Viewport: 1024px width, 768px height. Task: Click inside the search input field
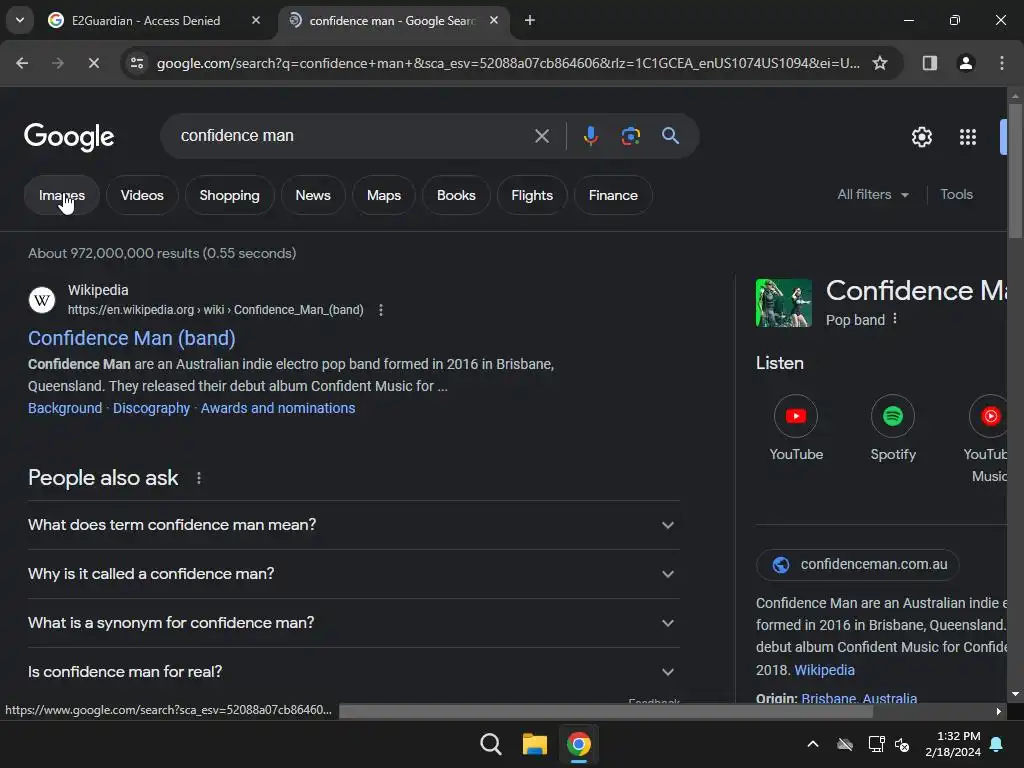[353, 136]
